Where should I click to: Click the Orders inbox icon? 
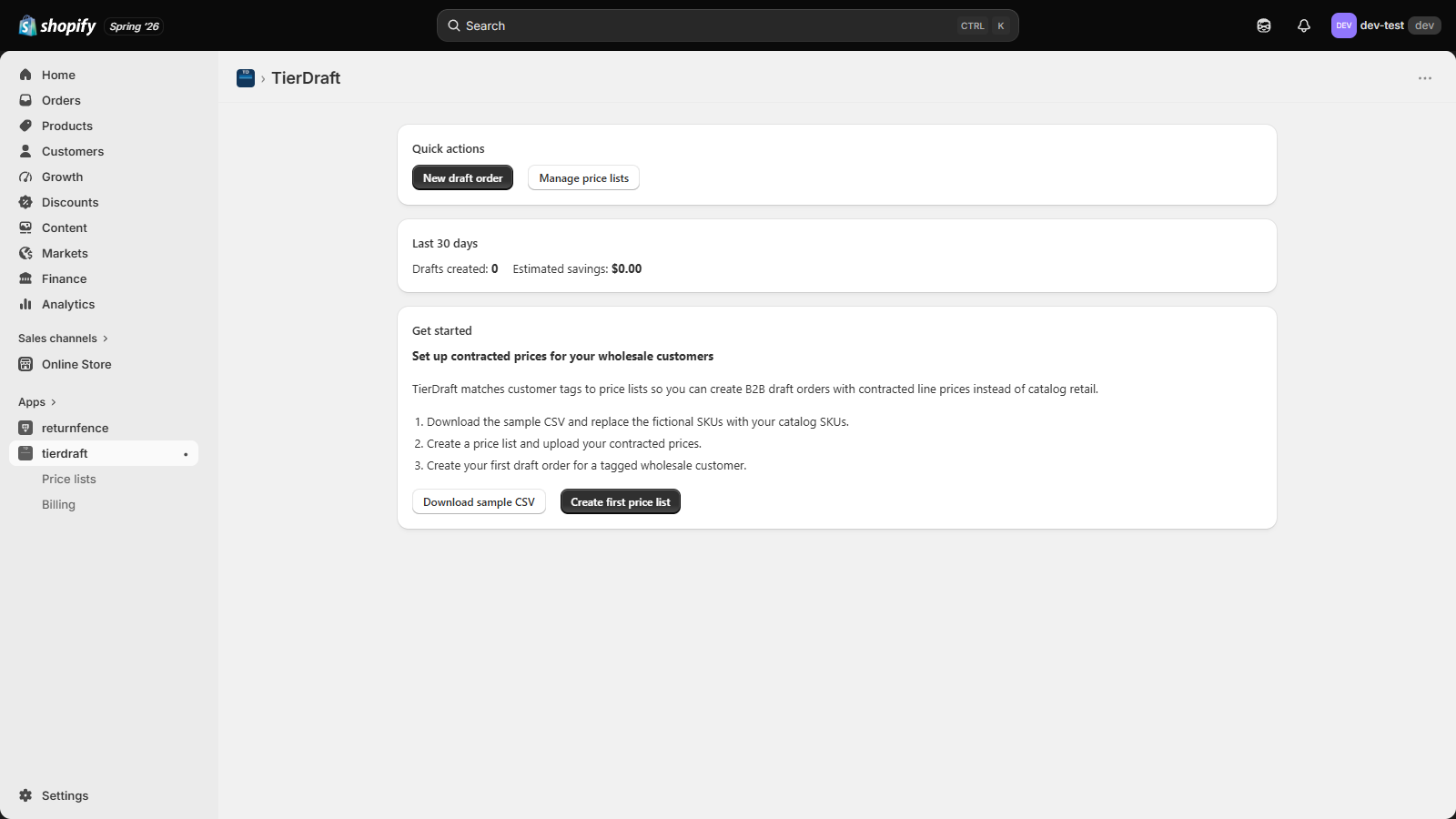pos(25,100)
